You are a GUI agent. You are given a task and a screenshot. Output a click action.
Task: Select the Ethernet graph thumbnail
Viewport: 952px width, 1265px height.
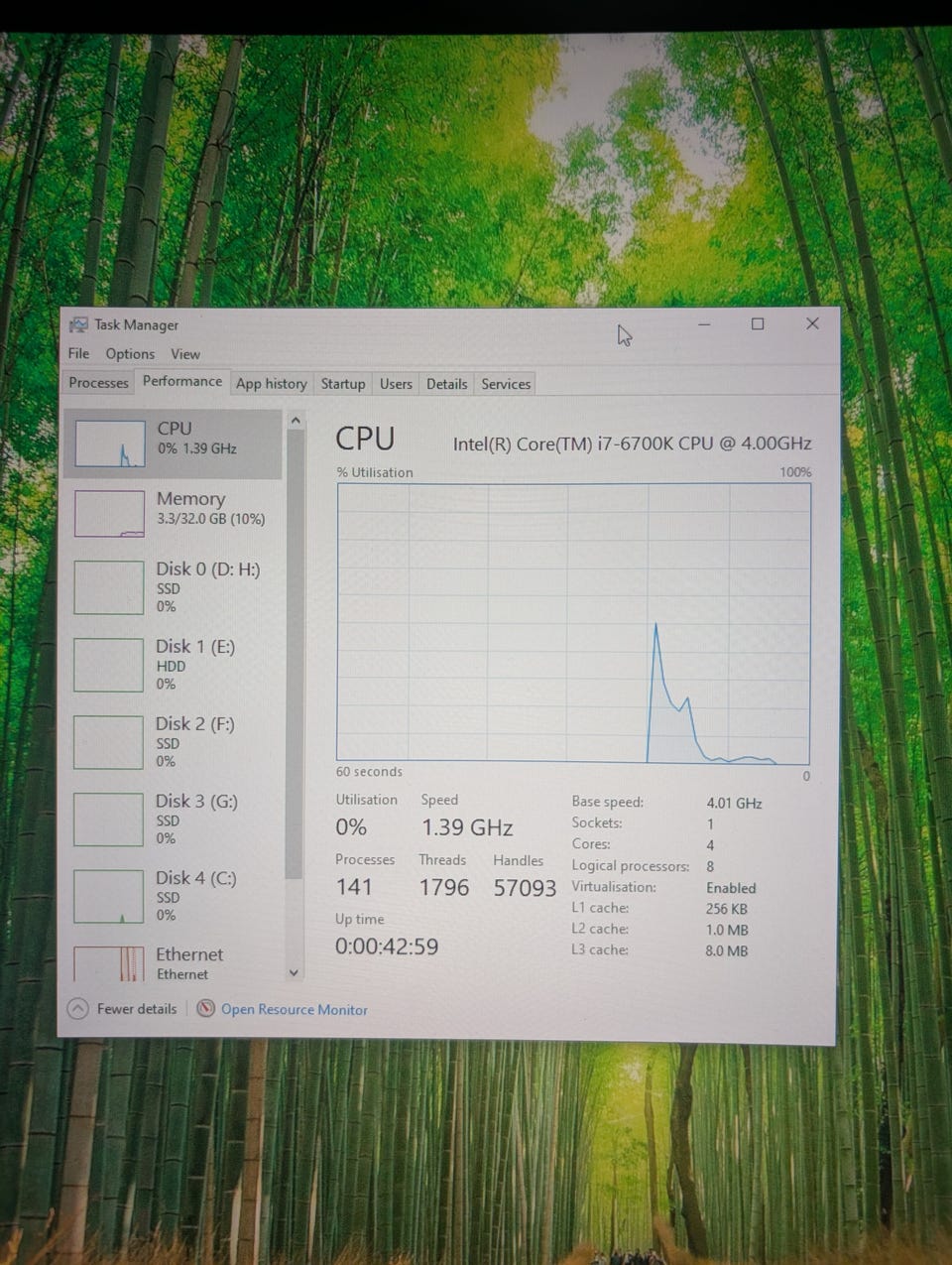click(109, 963)
